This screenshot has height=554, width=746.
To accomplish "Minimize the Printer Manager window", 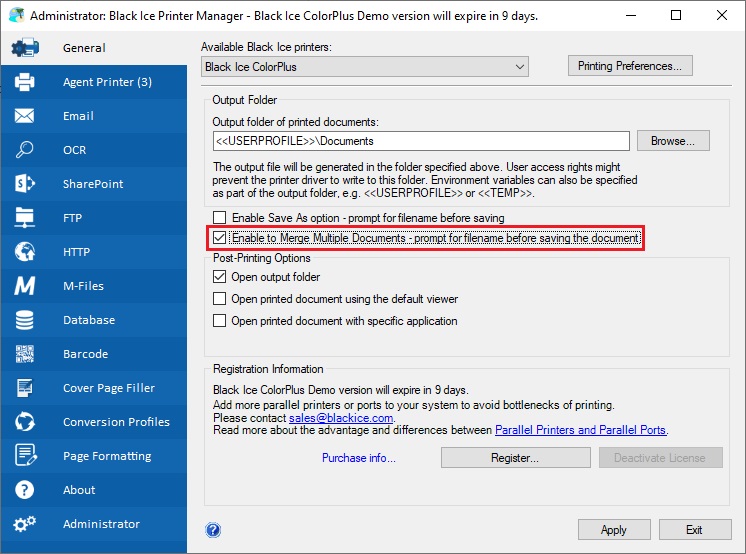I will [631, 15].
